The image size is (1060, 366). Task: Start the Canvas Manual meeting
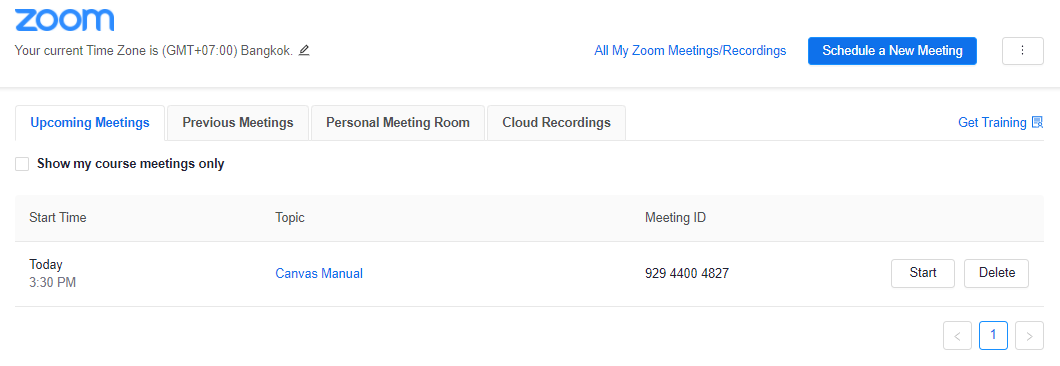click(x=923, y=273)
